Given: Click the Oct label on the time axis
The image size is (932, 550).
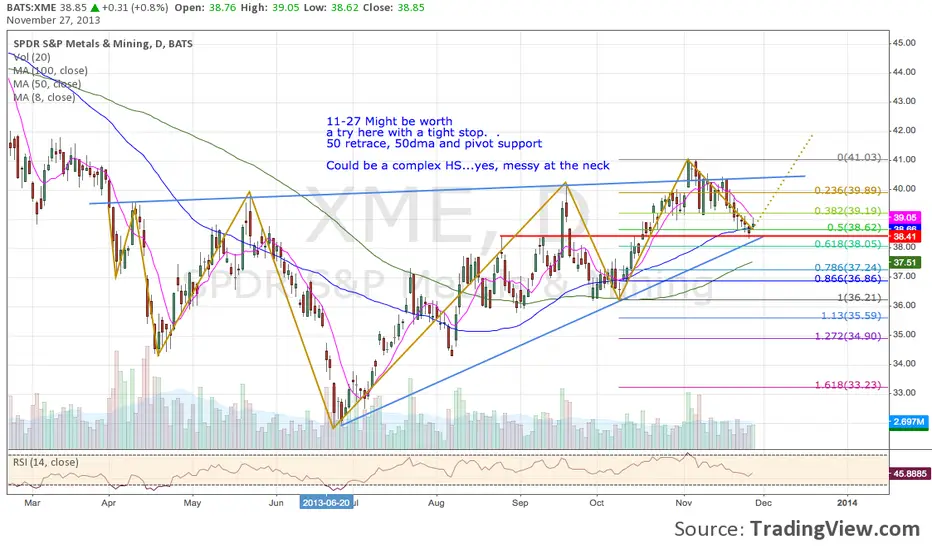Looking at the screenshot, I should point(597,503).
